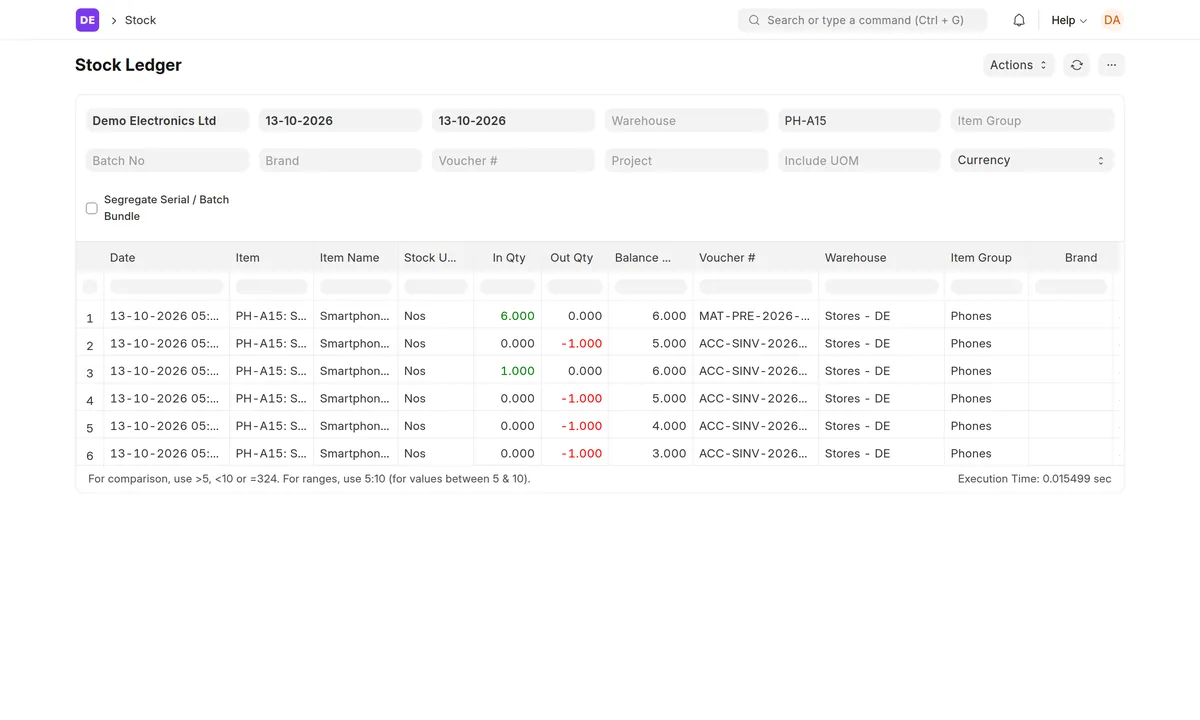Screen dimensions: 1200x720
Task: Click the Brand column header
Action: coord(1071,257)
